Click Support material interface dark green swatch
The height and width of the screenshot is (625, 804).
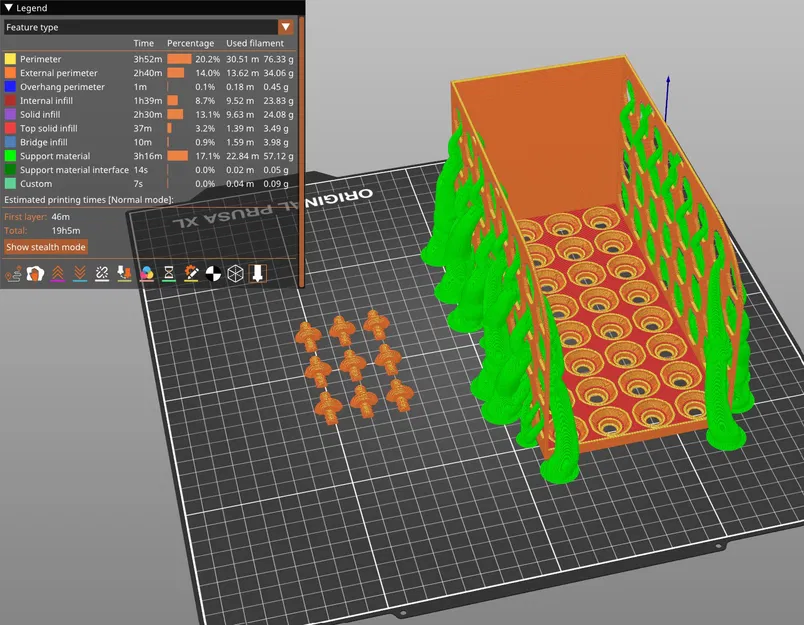pos(10,170)
